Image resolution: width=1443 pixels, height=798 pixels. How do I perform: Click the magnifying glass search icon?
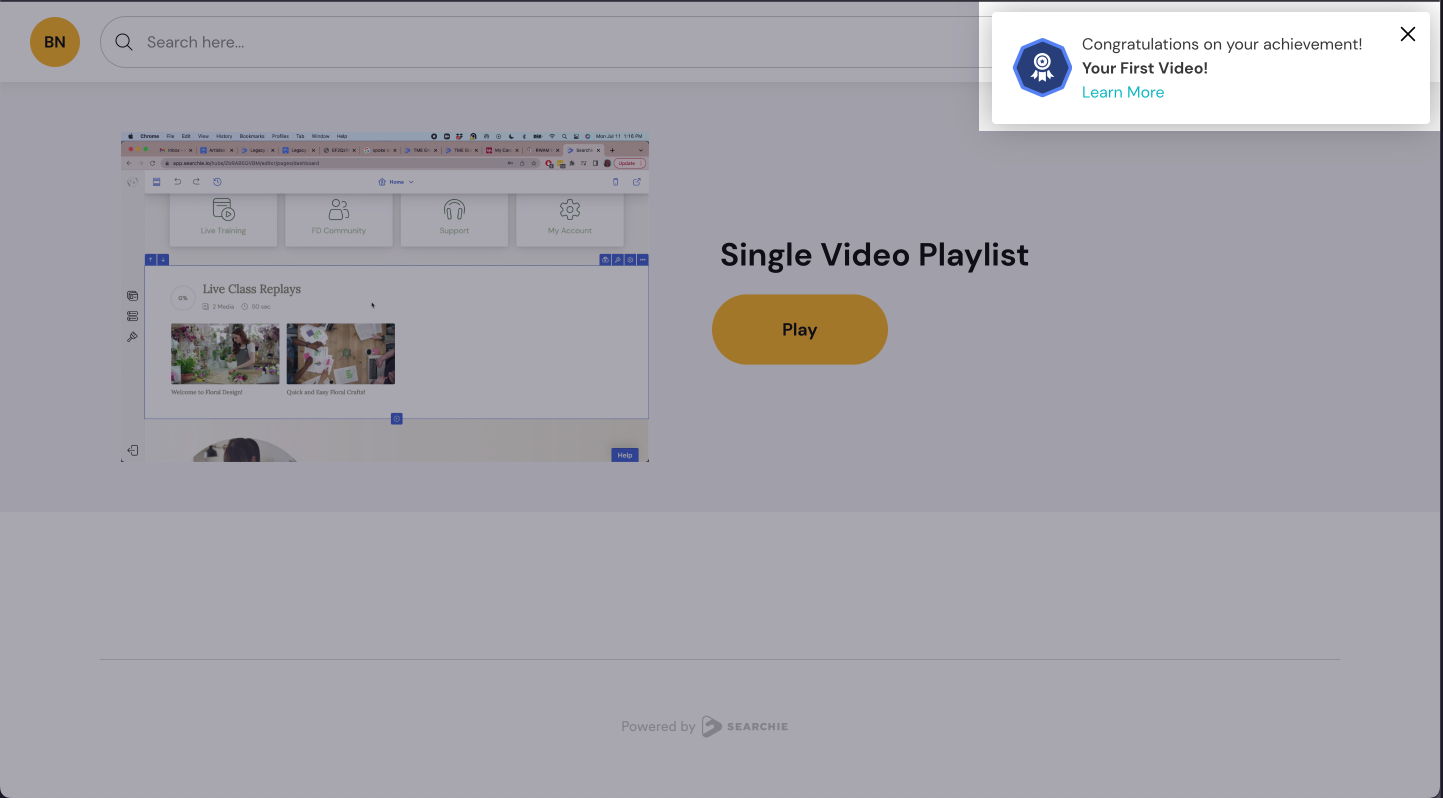coord(124,42)
